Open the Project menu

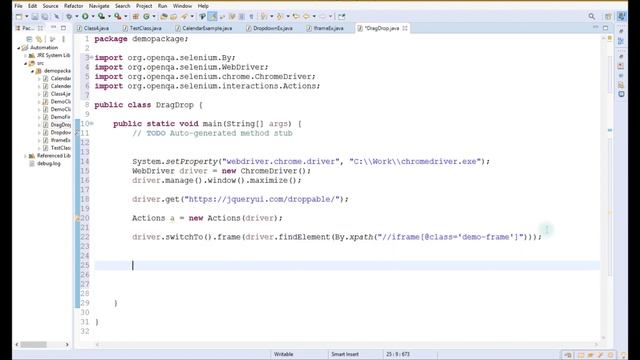coord(144,6)
